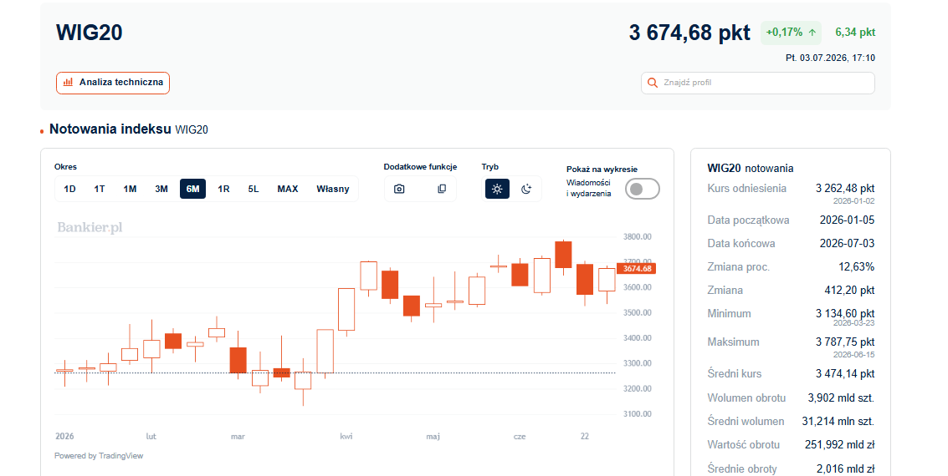Click the +0,17% change badge
The height and width of the screenshot is (476, 948).
[791, 33]
